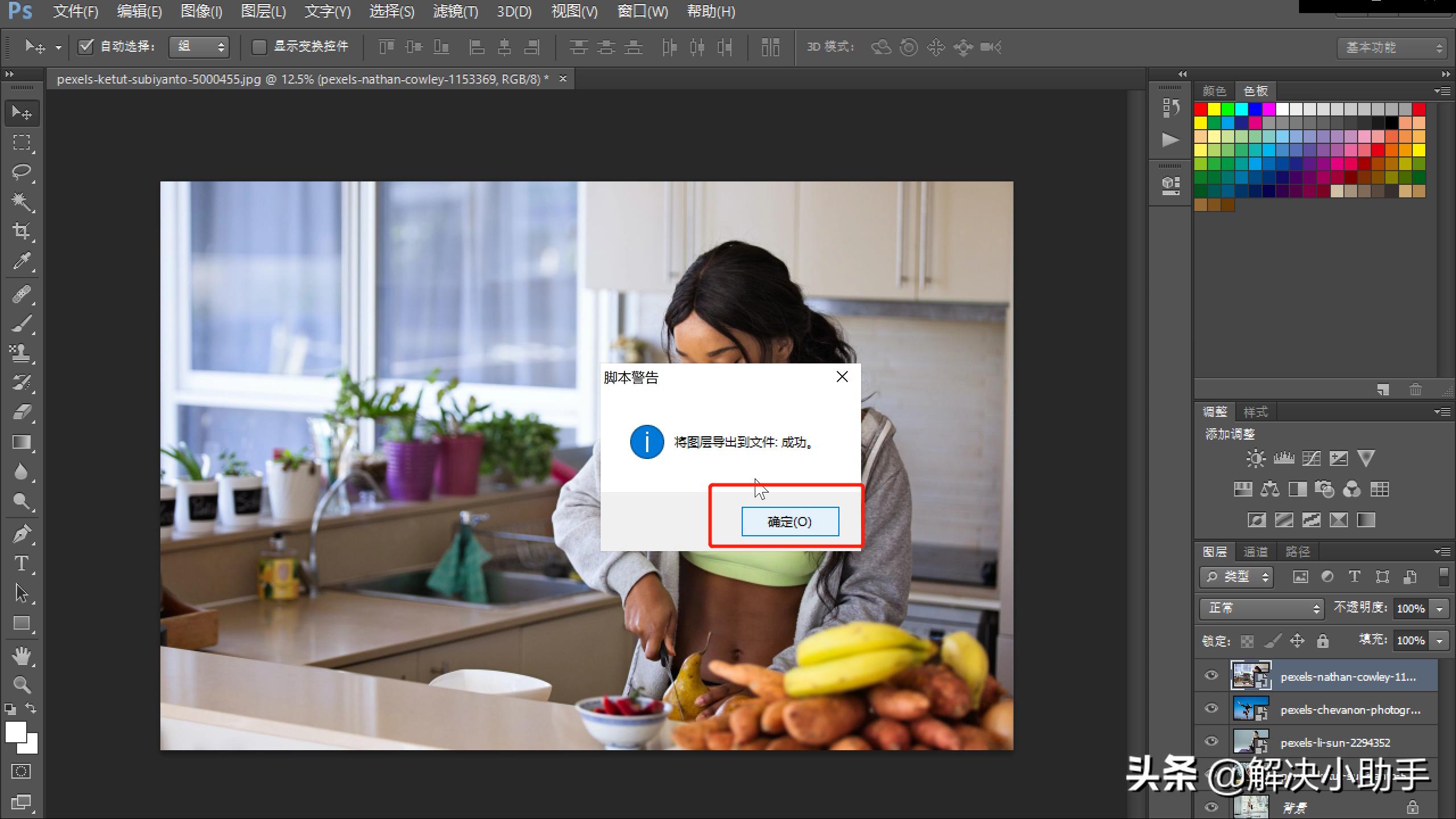
Task: Expand the opacity 100% dropdown arrow
Action: [1440, 609]
